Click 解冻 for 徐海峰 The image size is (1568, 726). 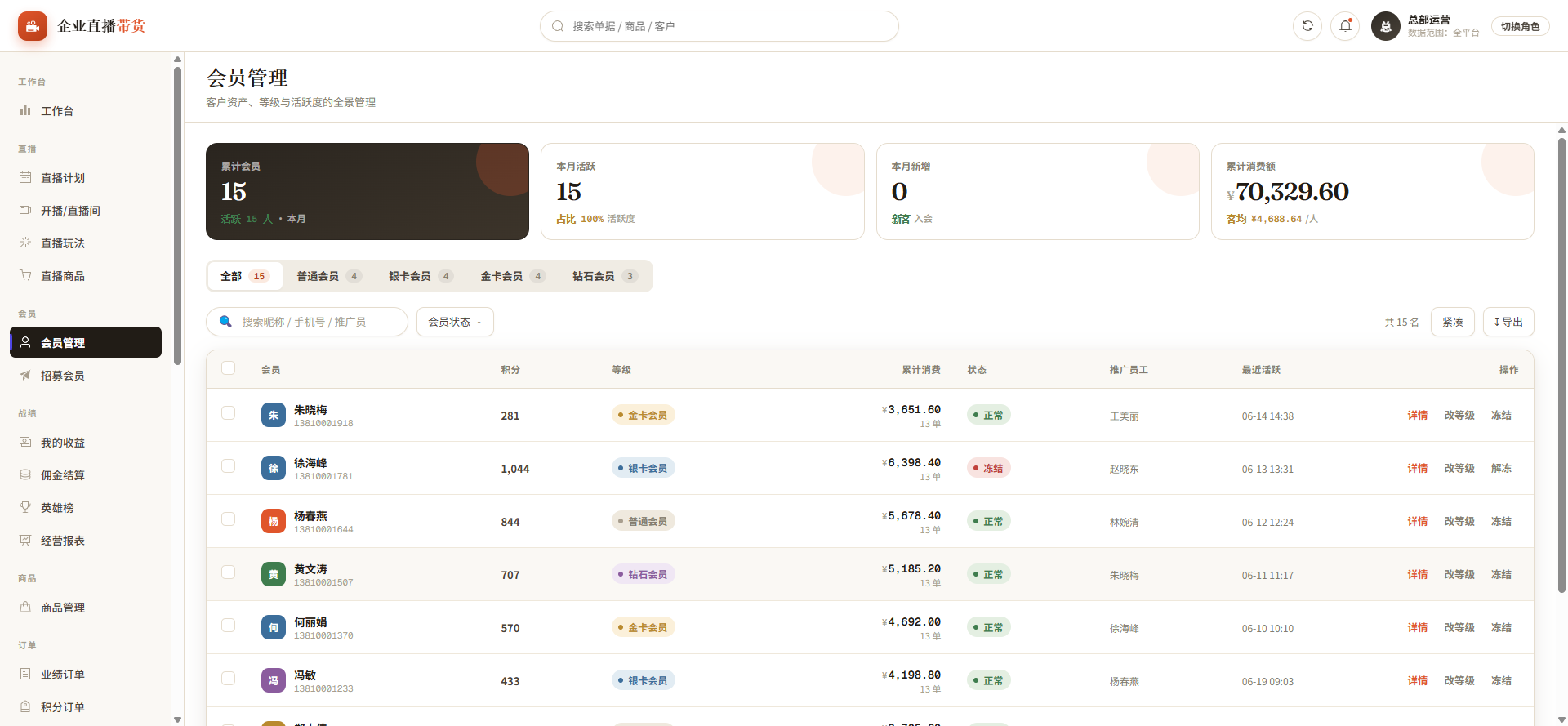[x=1501, y=468]
